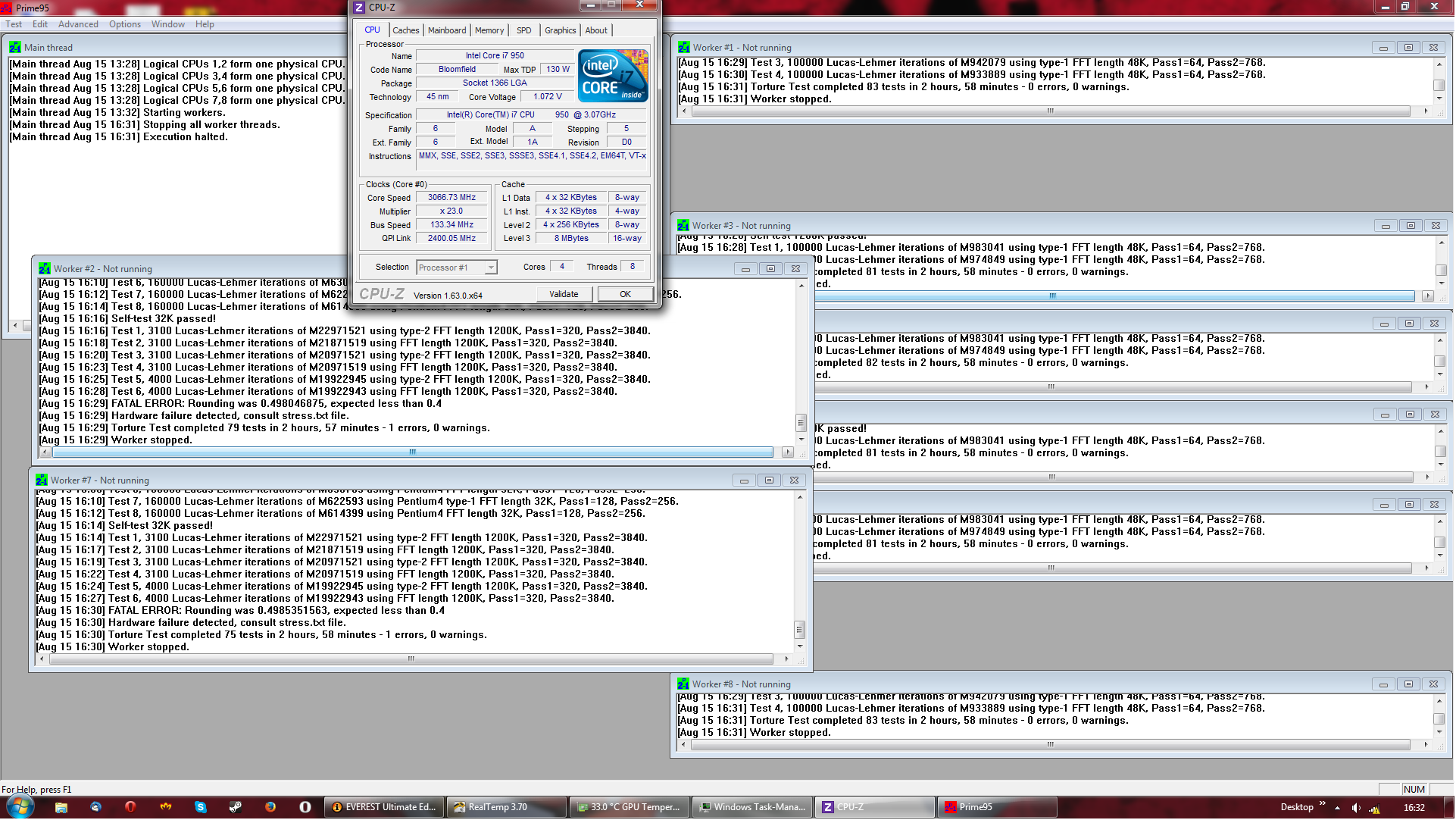Switch to the Memory tab in CPU-Z
This screenshot has width=1456, height=820.
pyautogui.click(x=489, y=30)
